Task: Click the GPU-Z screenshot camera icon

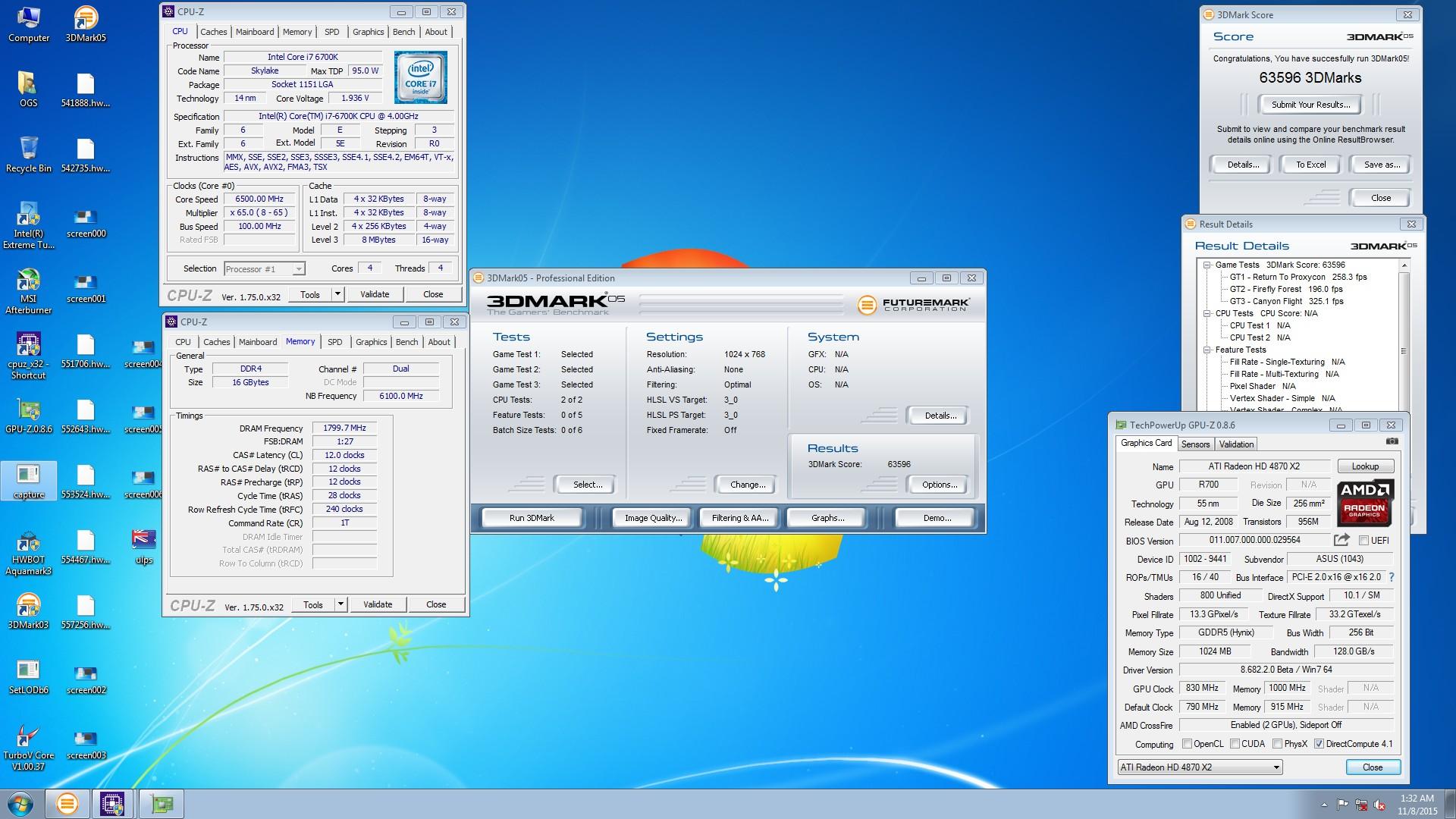Action: click(x=1392, y=441)
